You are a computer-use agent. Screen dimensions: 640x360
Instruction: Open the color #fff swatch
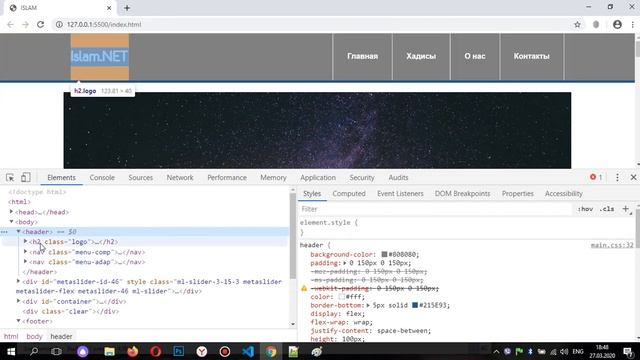[x=342, y=297]
